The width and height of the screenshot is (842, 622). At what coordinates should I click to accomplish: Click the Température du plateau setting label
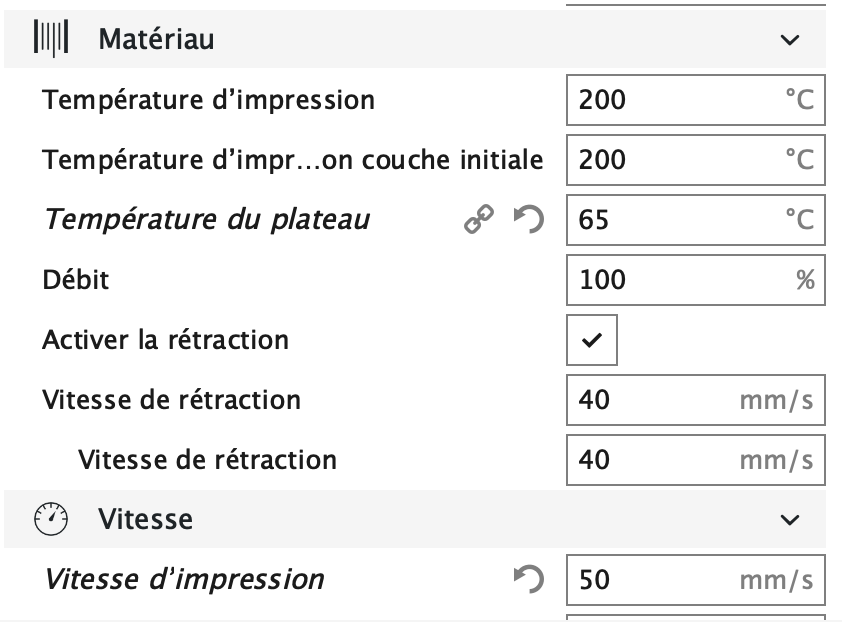[206, 220]
